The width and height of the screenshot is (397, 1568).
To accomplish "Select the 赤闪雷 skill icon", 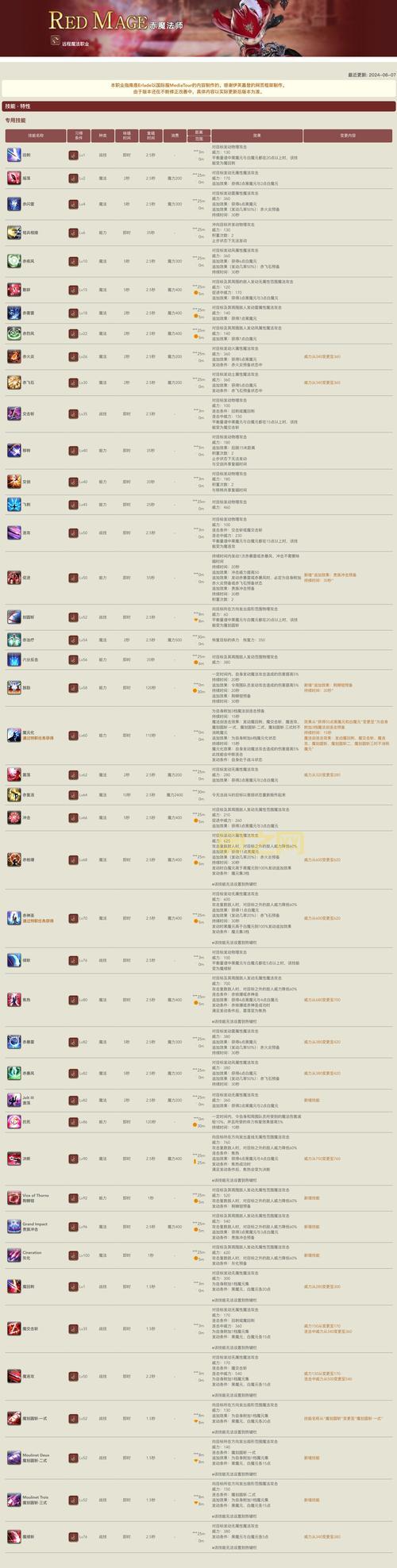I will coord(14,204).
